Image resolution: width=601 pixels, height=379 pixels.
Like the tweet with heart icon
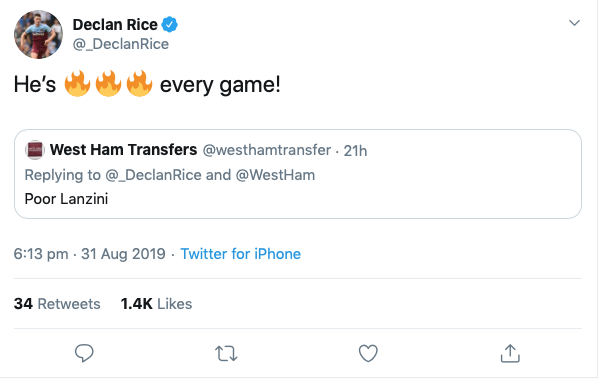368,353
